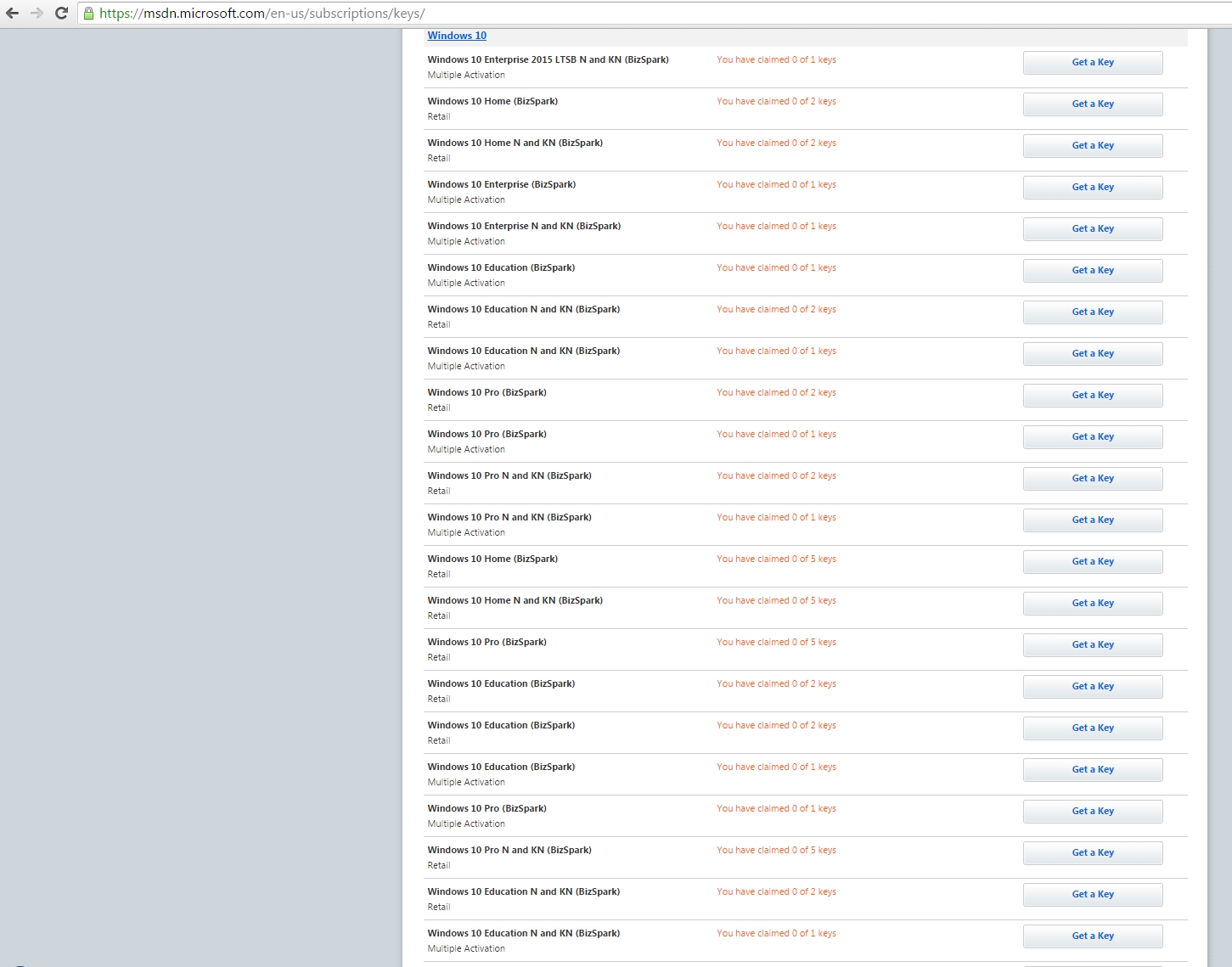Viewport: 1232px width, 967px height.
Task: Reload the page with the refresh icon
Action: click(61, 13)
